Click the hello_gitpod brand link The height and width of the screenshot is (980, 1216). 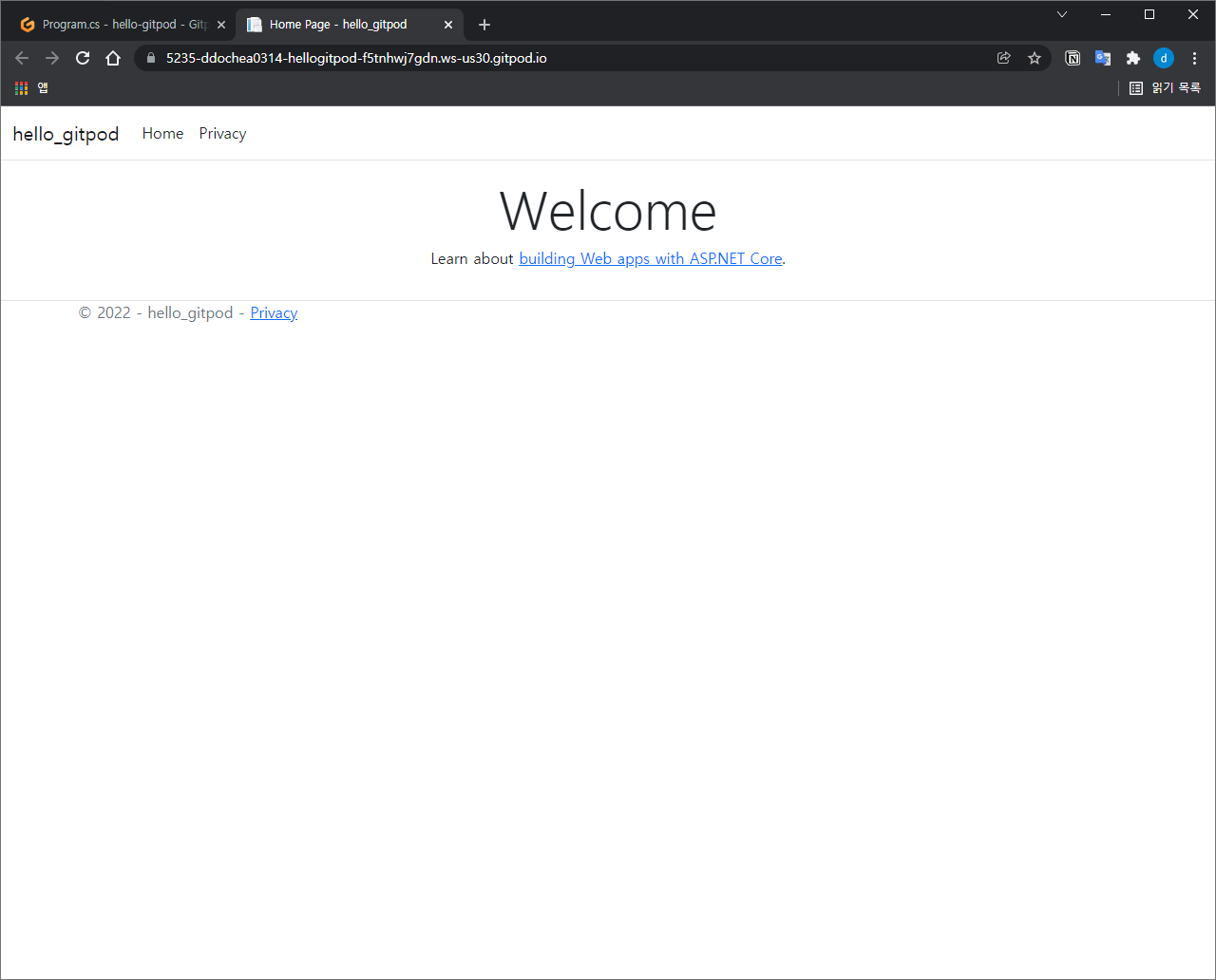click(x=66, y=134)
